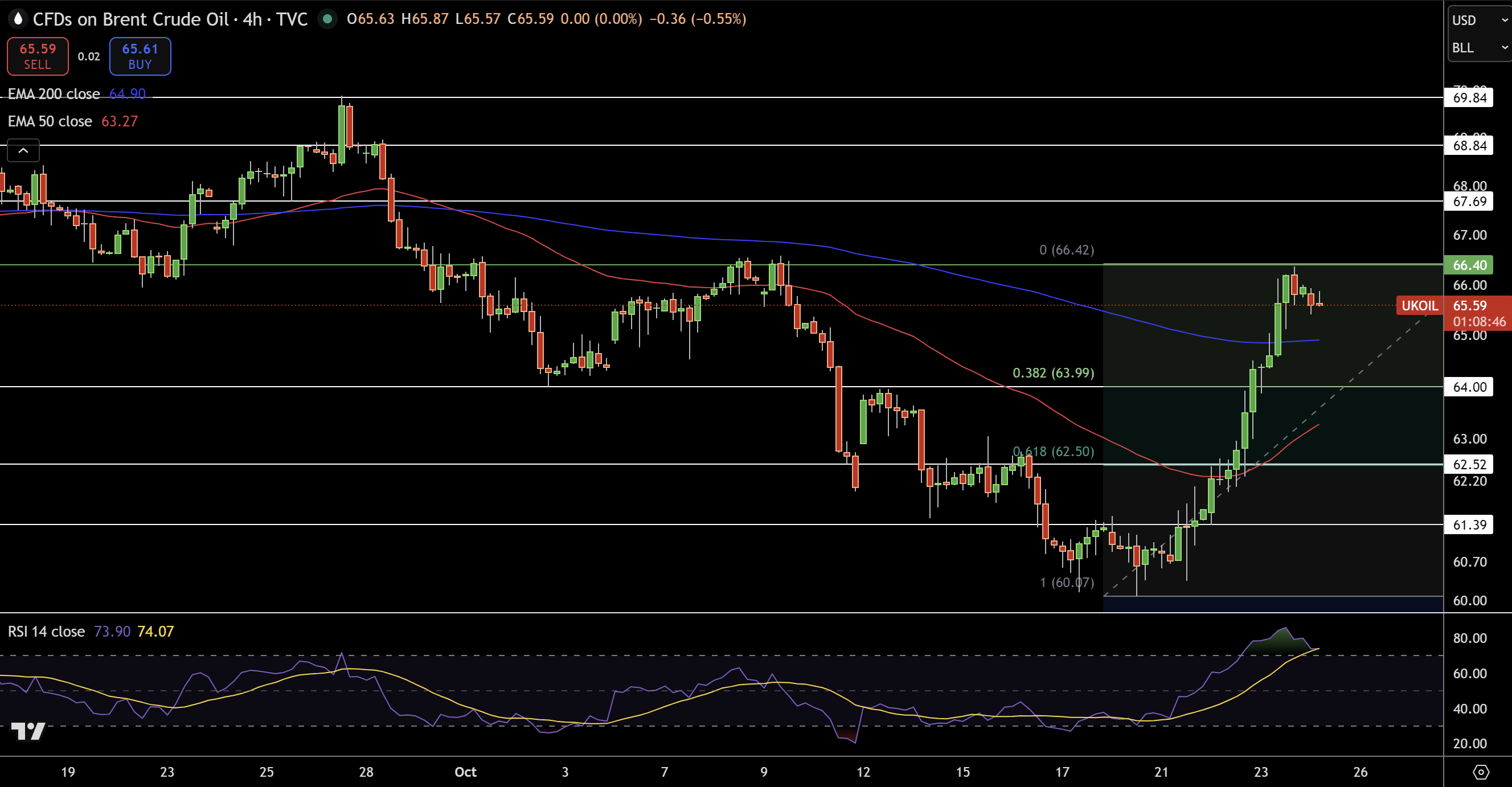Select the 62.52 horizontal line price label
The width and height of the screenshot is (1512, 787).
click(x=1469, y=465)
